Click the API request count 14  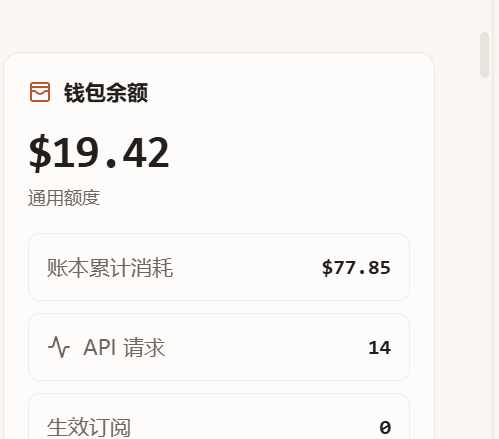point(379,348)
